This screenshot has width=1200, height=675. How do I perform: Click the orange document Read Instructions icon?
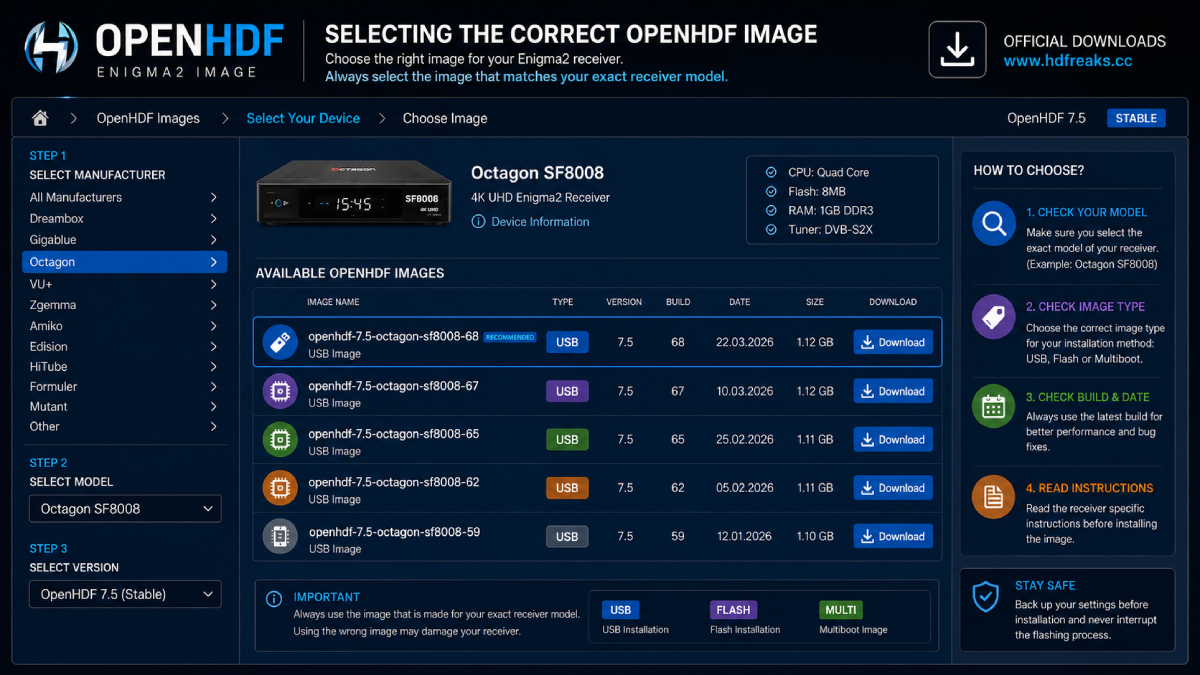coord(994,496)
